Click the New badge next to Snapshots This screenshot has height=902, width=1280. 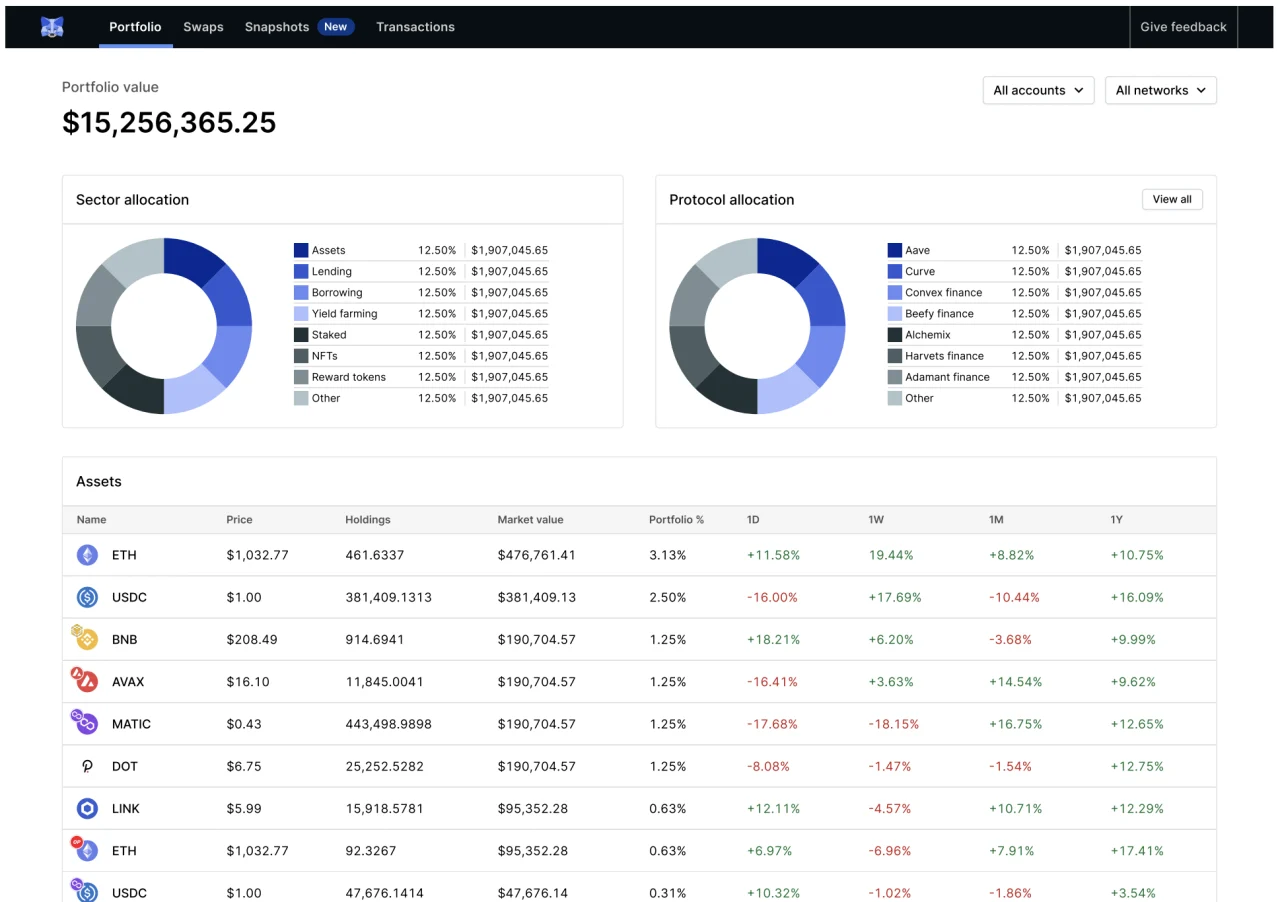coord(336,27)
